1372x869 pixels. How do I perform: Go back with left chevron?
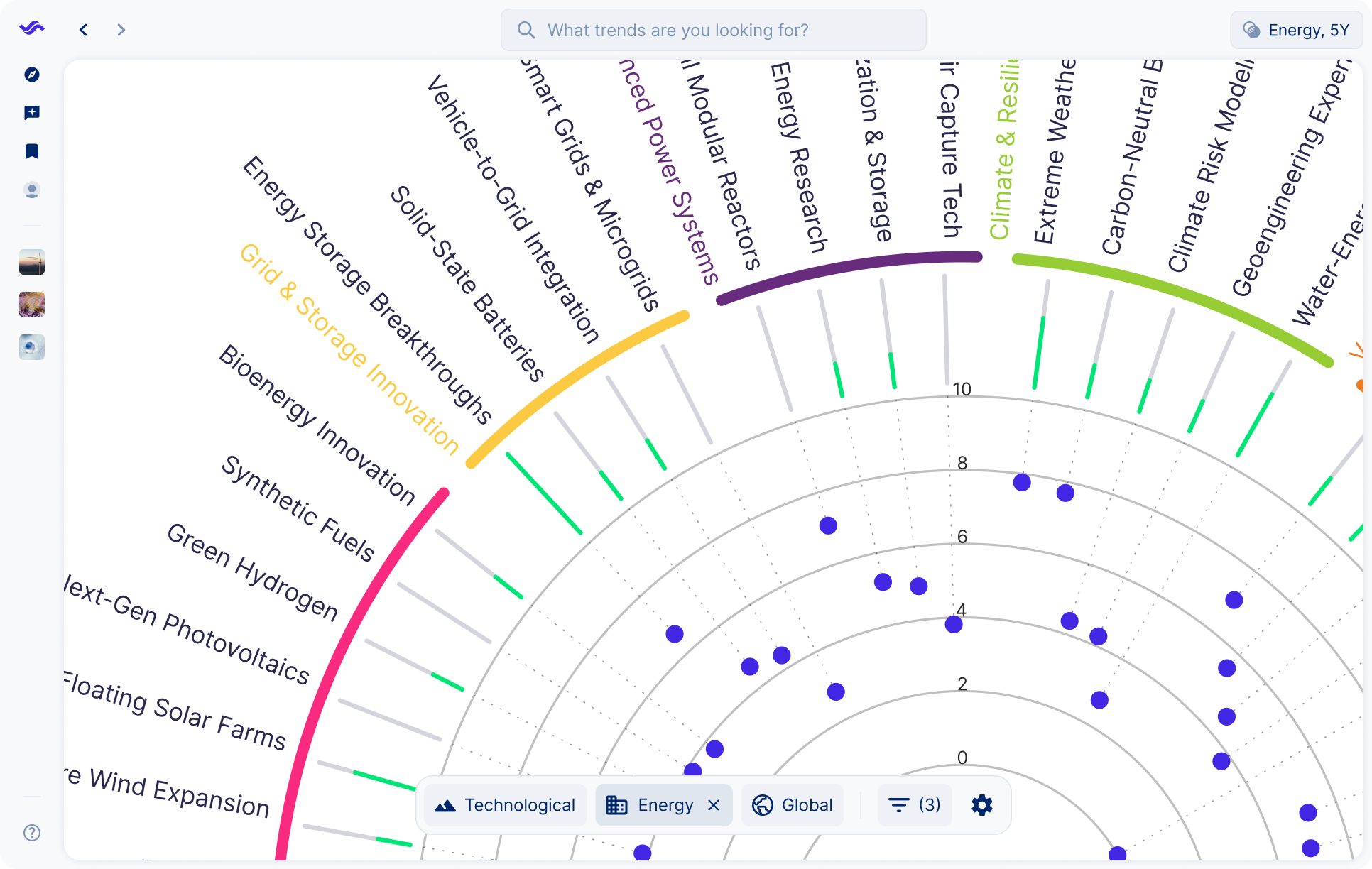pos(84,30)
